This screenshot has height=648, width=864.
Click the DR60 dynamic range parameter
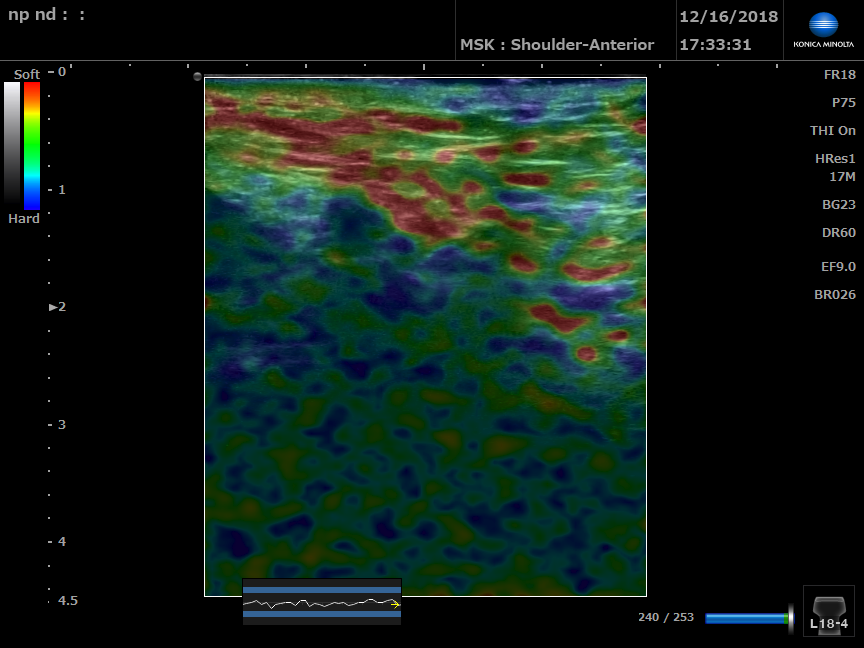tap(838, 233)
